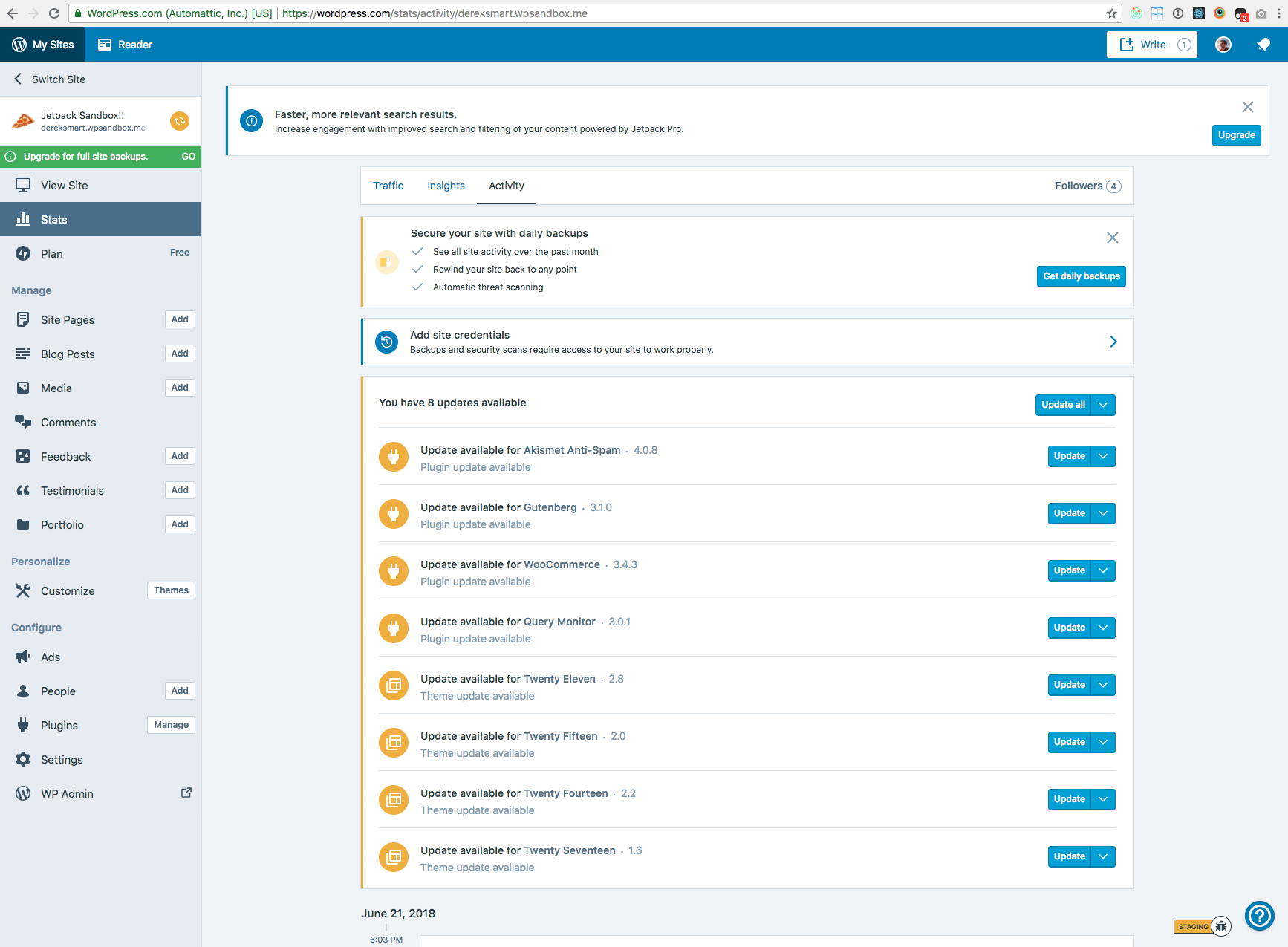The image size is (1288, 947).
Task: Open the Plan sidebar item
Action: (x=100, y=254)
